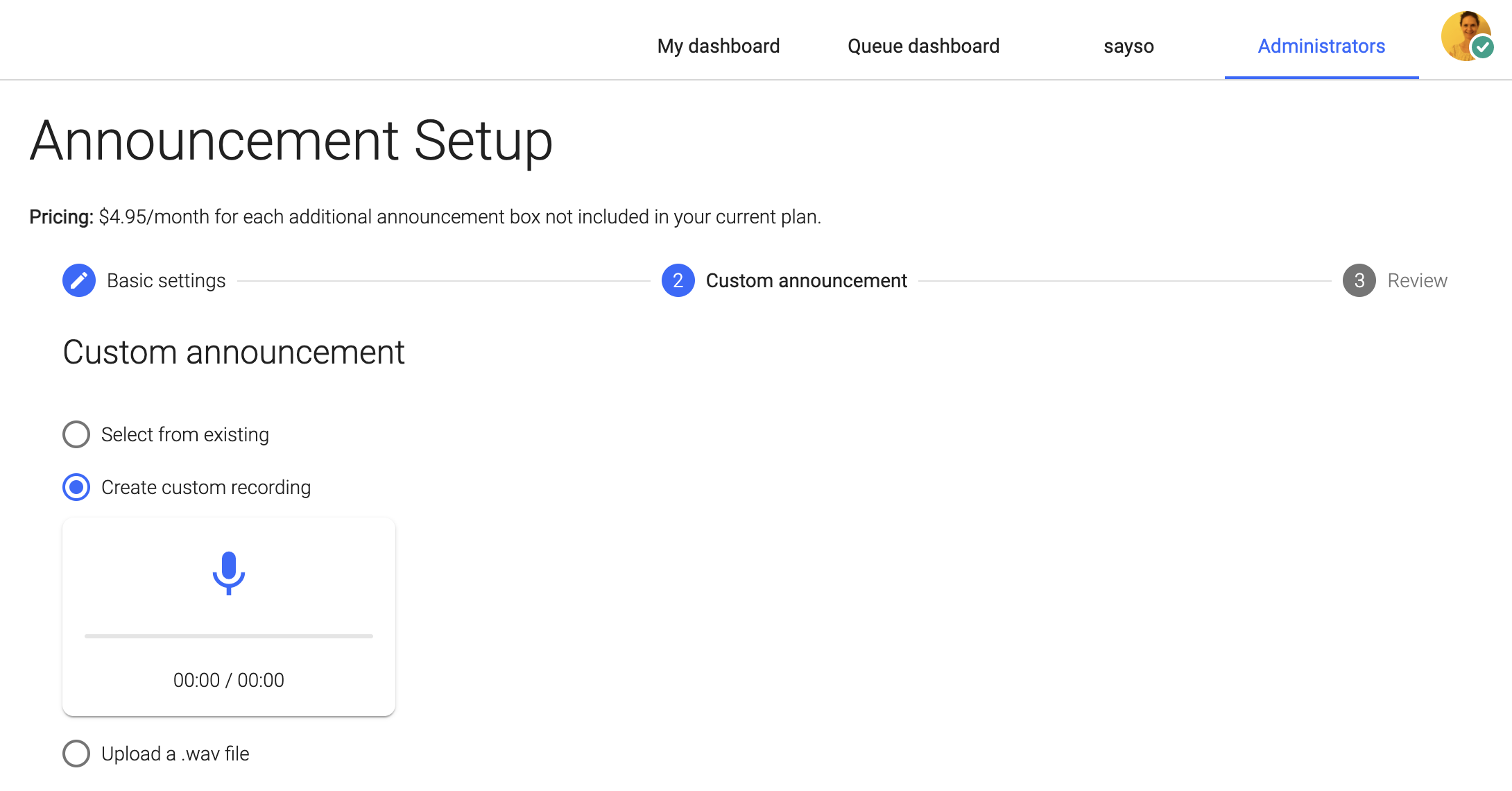Screen dimensions: 1512x791
Task: Navigate to the sayso section
Action: point(1128,45)
